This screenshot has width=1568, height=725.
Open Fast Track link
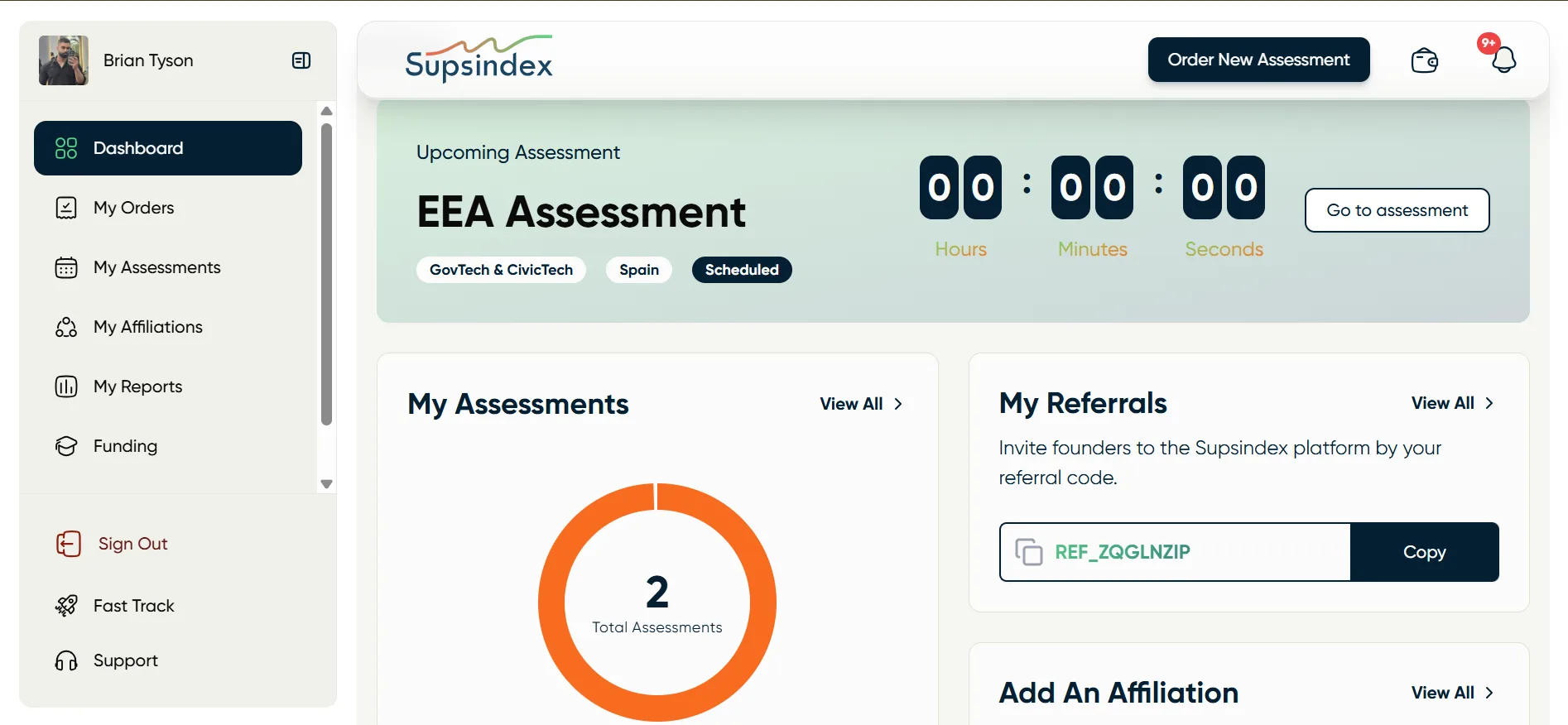tap(134, 606)
